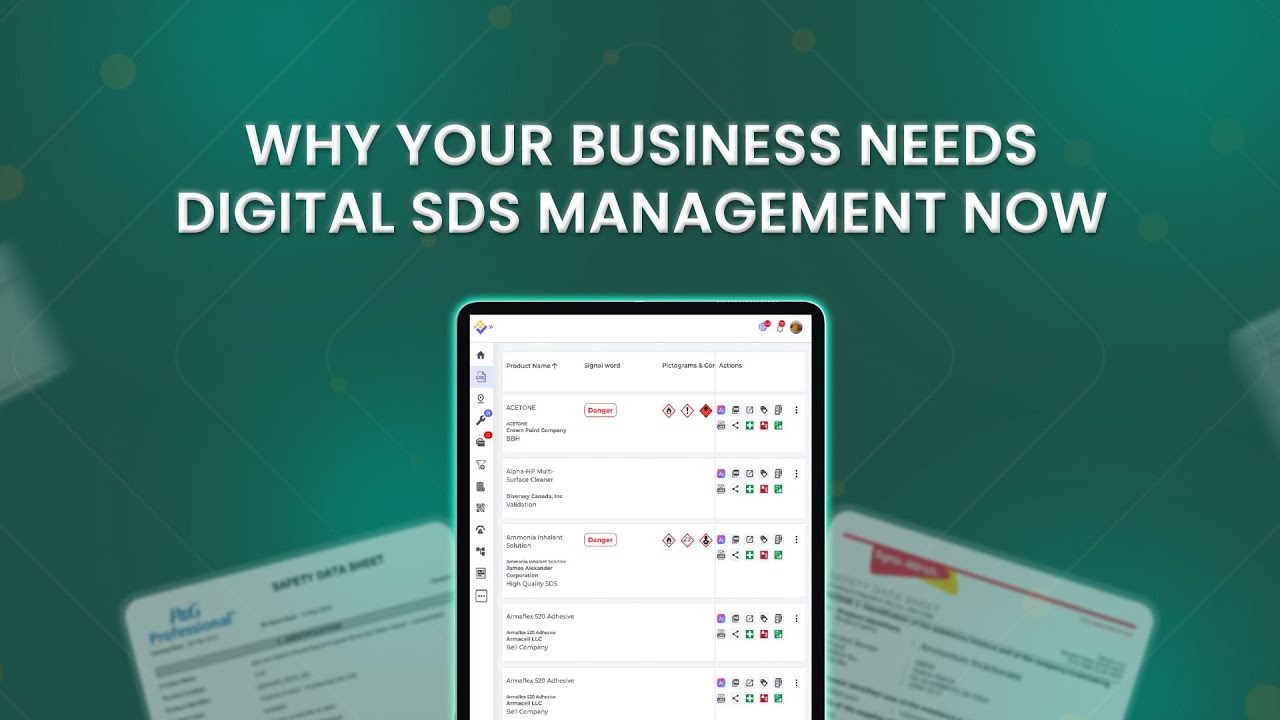
Task: Click the exclamation mark pictogram for ACETONE
Action: click(687, 410)
